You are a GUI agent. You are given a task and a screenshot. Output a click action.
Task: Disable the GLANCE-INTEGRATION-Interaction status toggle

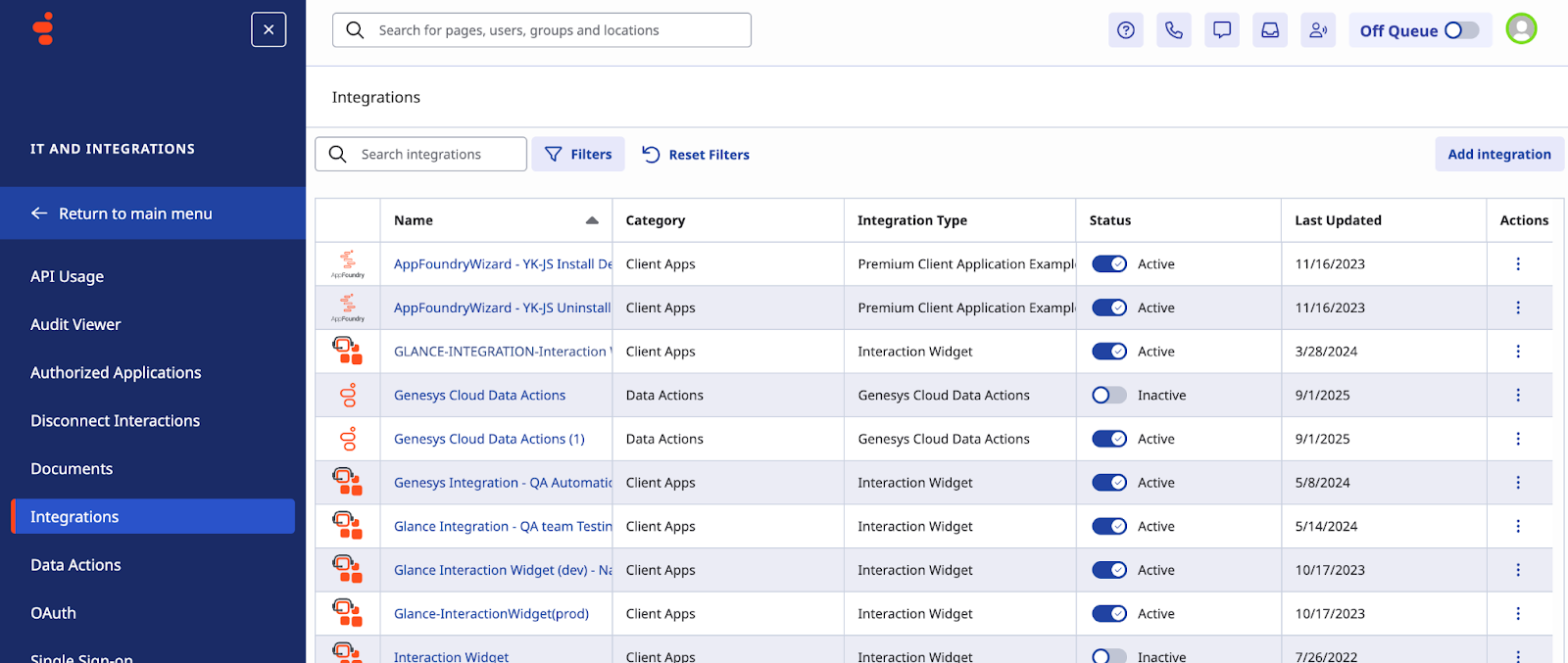click(1109, 352)
